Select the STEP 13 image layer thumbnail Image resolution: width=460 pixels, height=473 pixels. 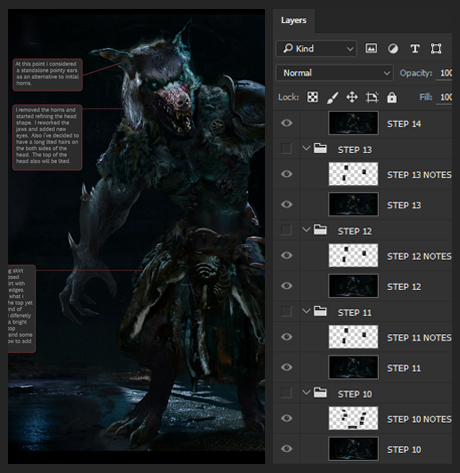pos(353,204)
